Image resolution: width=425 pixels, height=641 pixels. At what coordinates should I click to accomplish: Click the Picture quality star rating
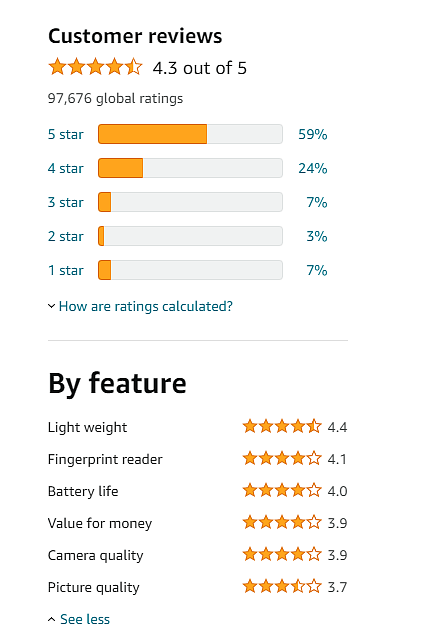(x=282, y=587)
